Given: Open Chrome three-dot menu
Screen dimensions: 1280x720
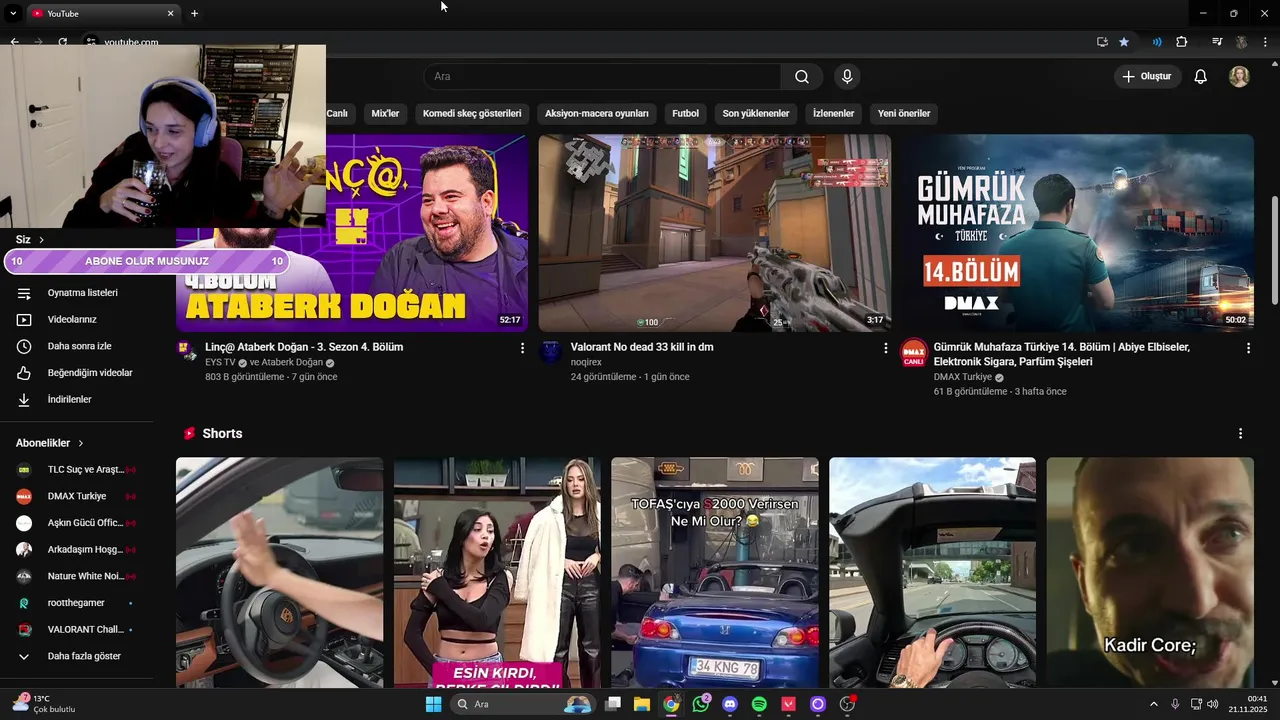Looking at the screenshot, I should (1265, 42).
